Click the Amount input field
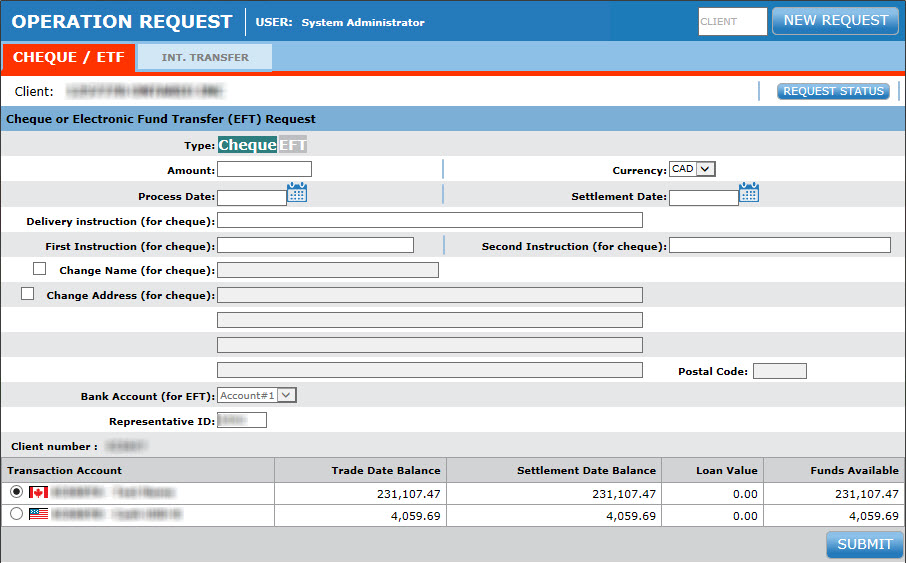The image size is (906, 563). (265, 170)
